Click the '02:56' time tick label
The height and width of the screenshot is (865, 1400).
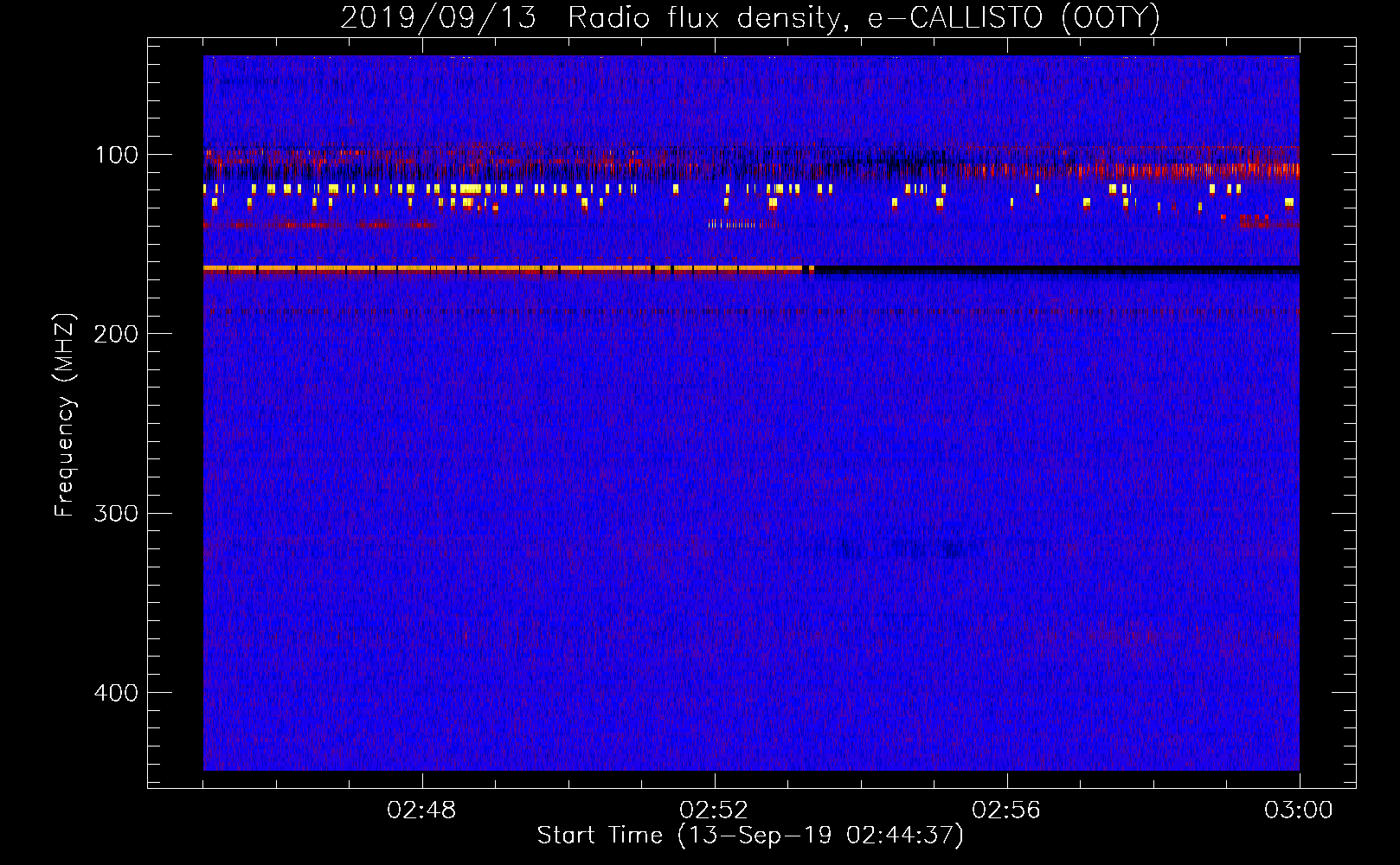[x=1006, y=811]
